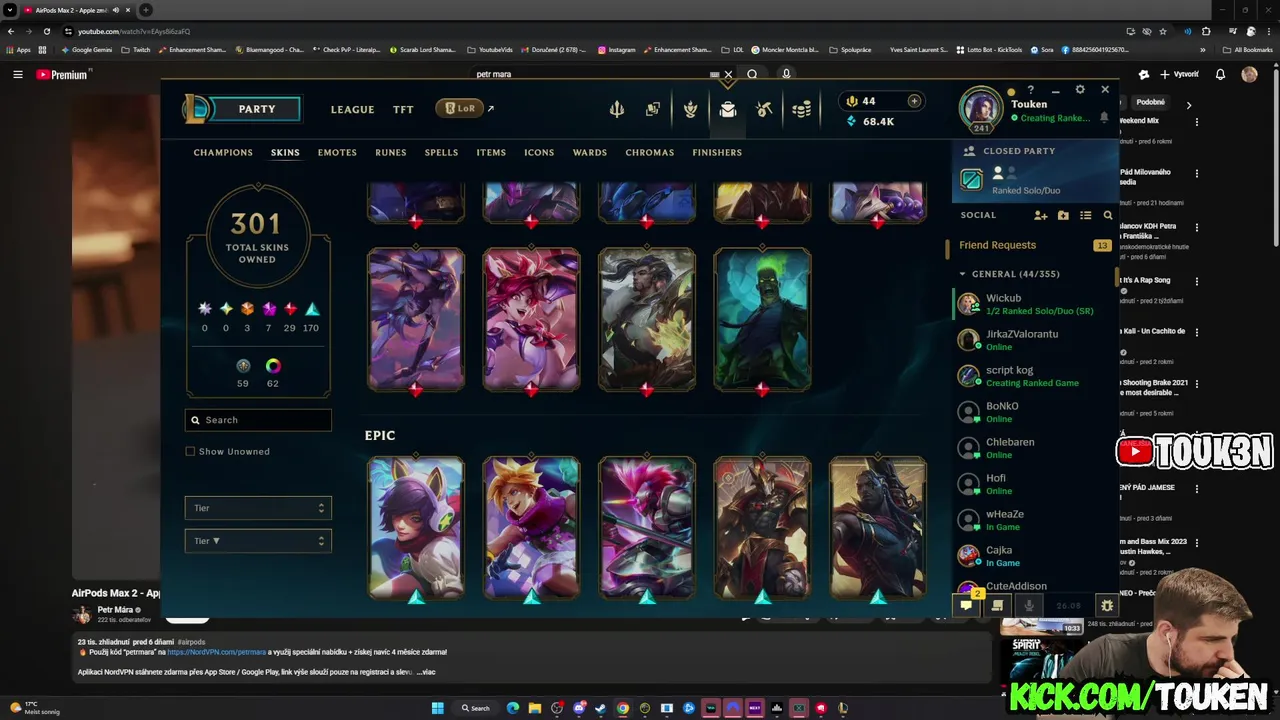Select friend Wickub in the list
Screen dimensions: 1280x720
tap(1034, 304)
